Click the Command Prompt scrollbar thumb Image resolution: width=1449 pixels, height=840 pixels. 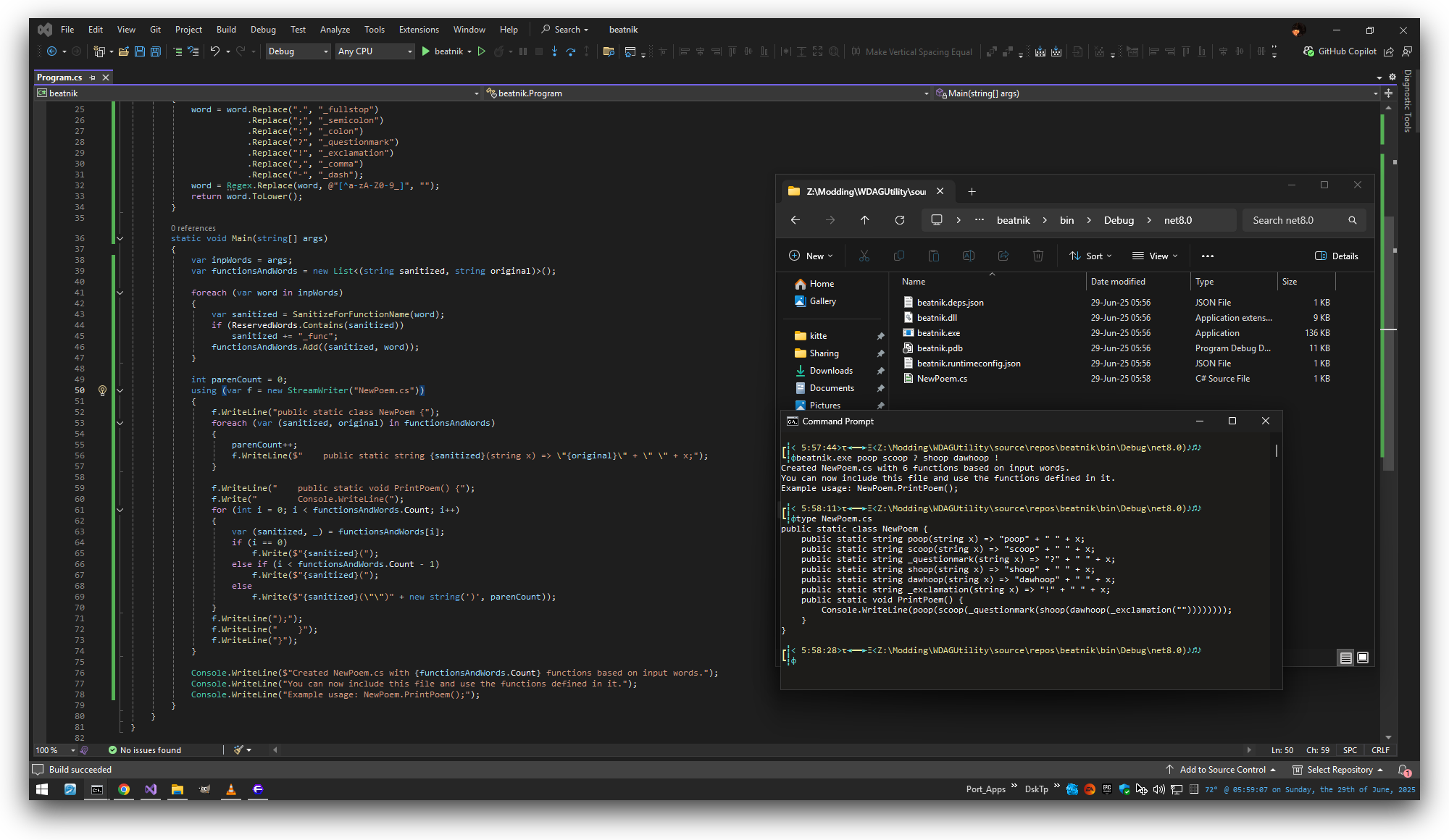pyautogui.click(x=1276, y=450)
